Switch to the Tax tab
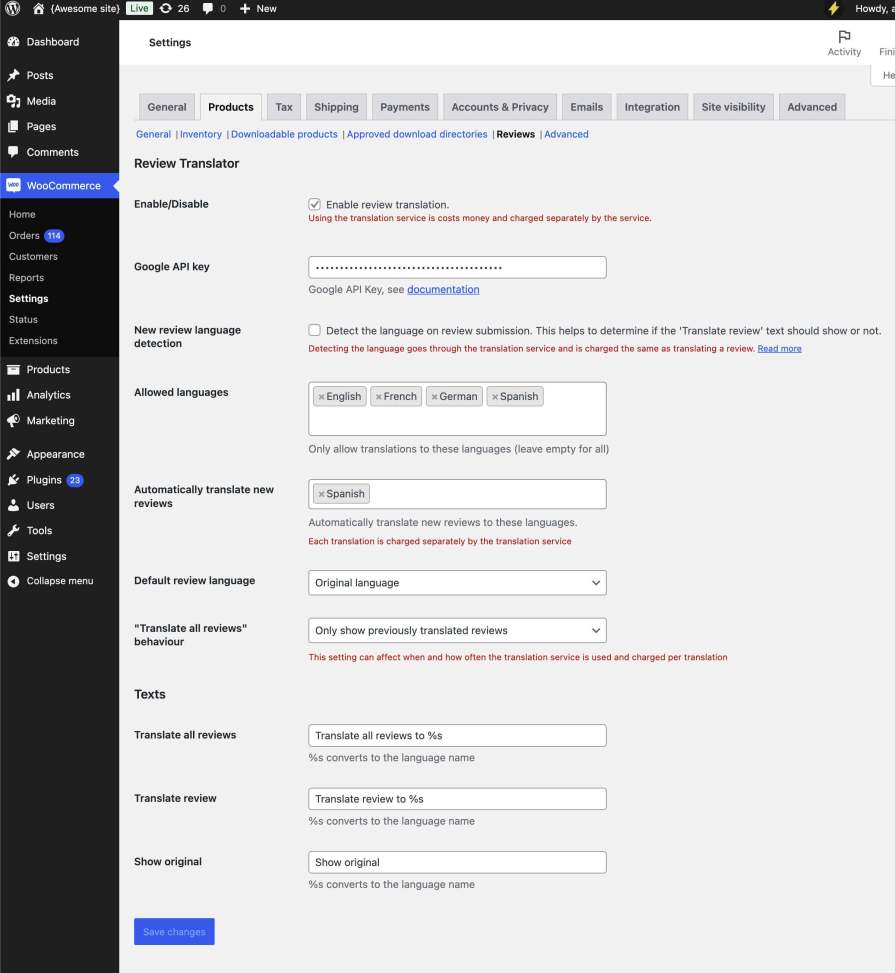The height and width of the screenshot is (973, 895). [284, 107]
